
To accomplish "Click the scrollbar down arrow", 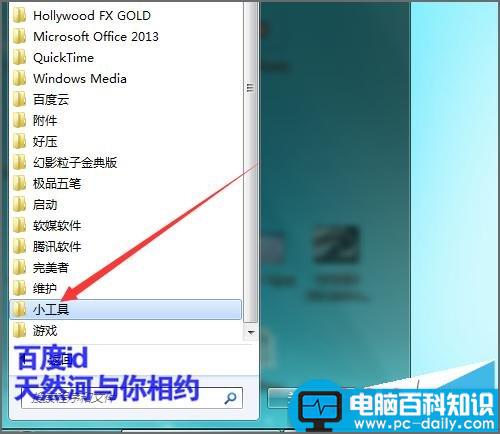I will [251, 332].
